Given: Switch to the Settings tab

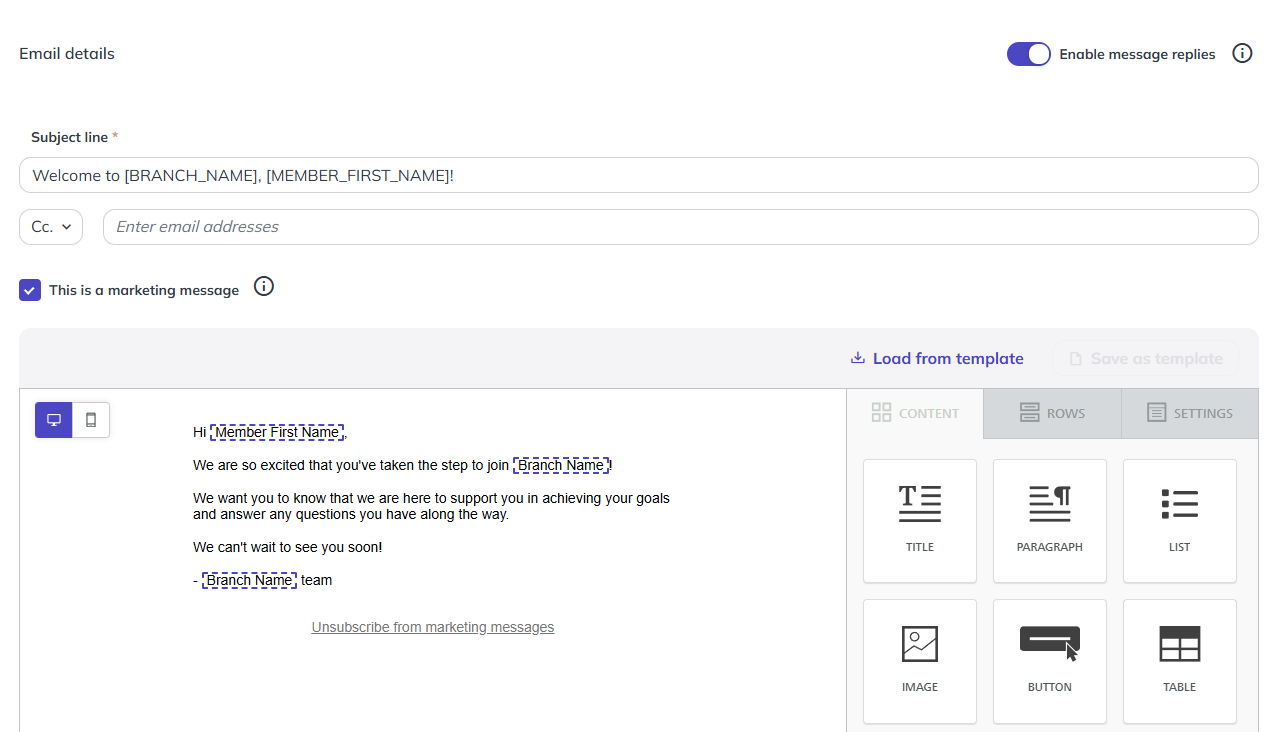Looking at the screenshot, I should 1190,413.
